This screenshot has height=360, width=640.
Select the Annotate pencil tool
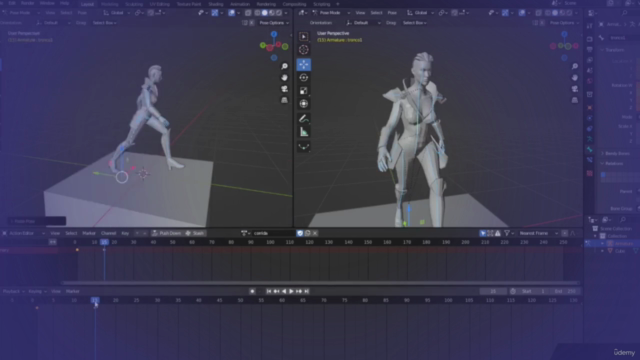pyautogui.click(x=304, y=119)
